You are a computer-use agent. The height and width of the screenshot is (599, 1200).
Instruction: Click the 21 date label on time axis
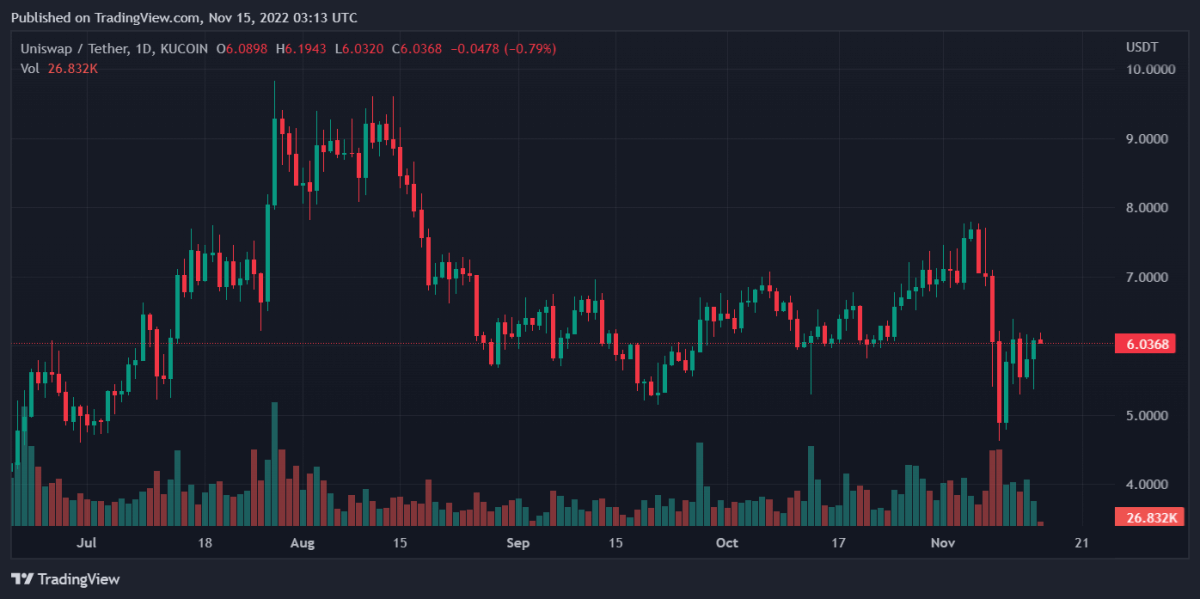point(1080,543)
